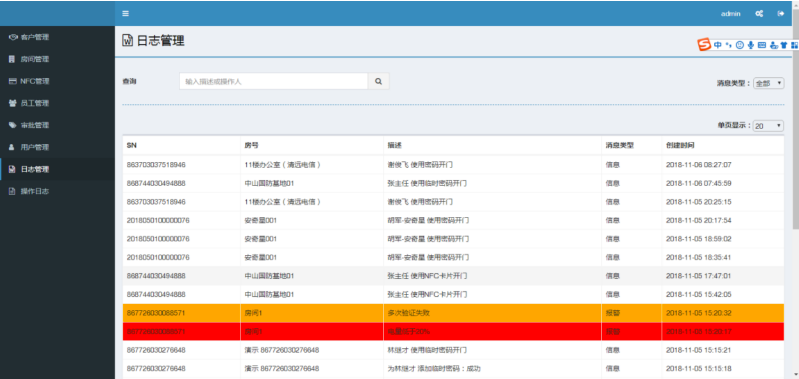Click Sogou account person icon
This screenshot has width=799, height=379.
pos(774,45)
